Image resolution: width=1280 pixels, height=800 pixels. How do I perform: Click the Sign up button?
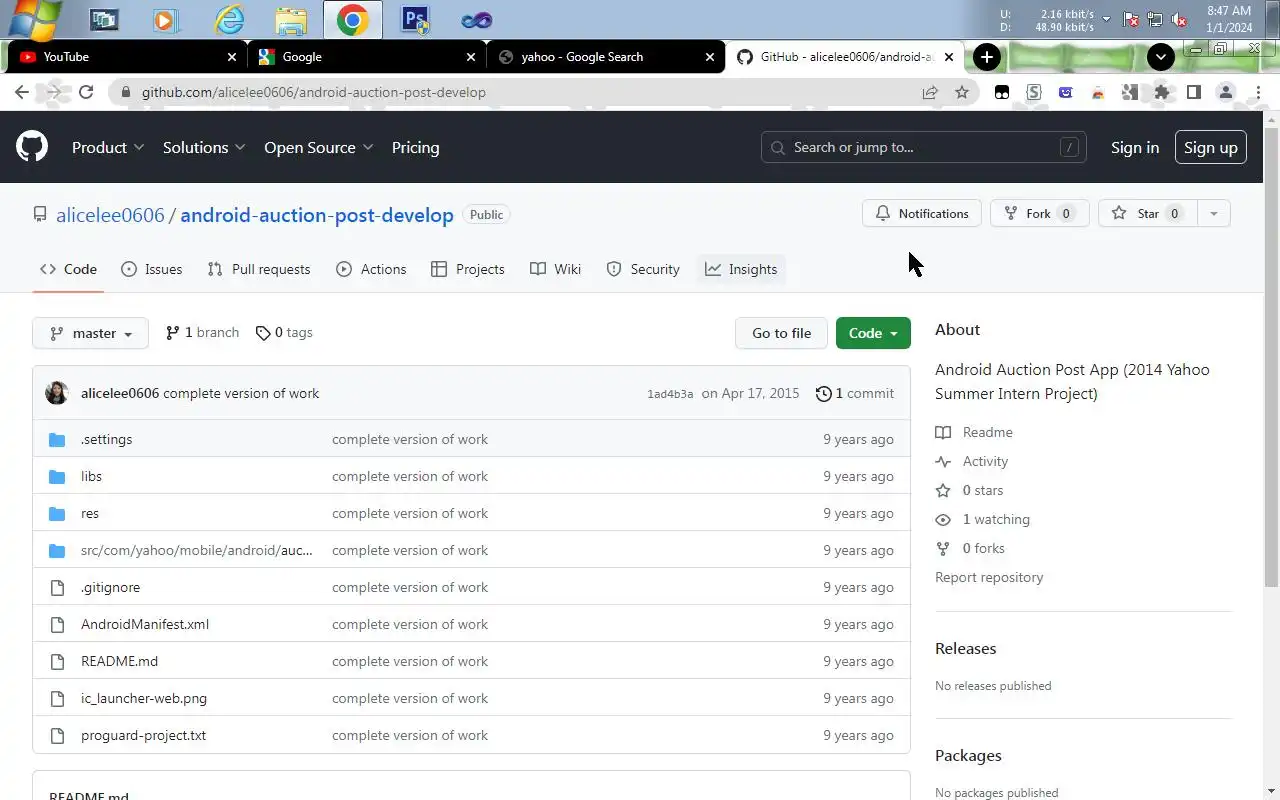(1211, 147)
